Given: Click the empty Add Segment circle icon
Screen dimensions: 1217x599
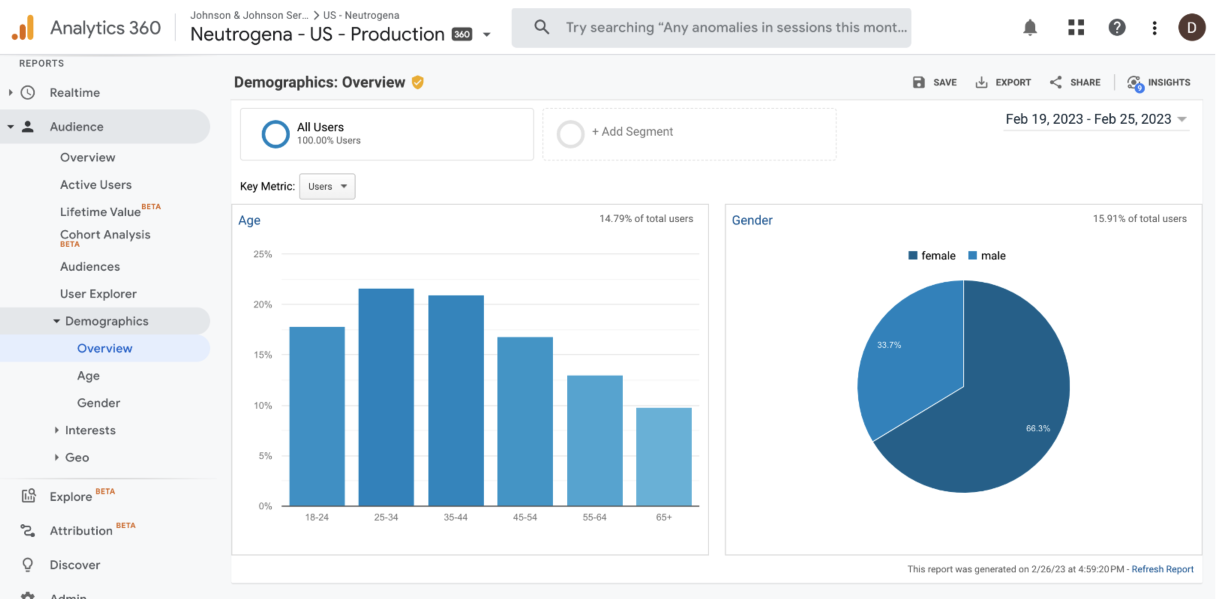Looking at the screenshot, I should (x=570, y=134).
